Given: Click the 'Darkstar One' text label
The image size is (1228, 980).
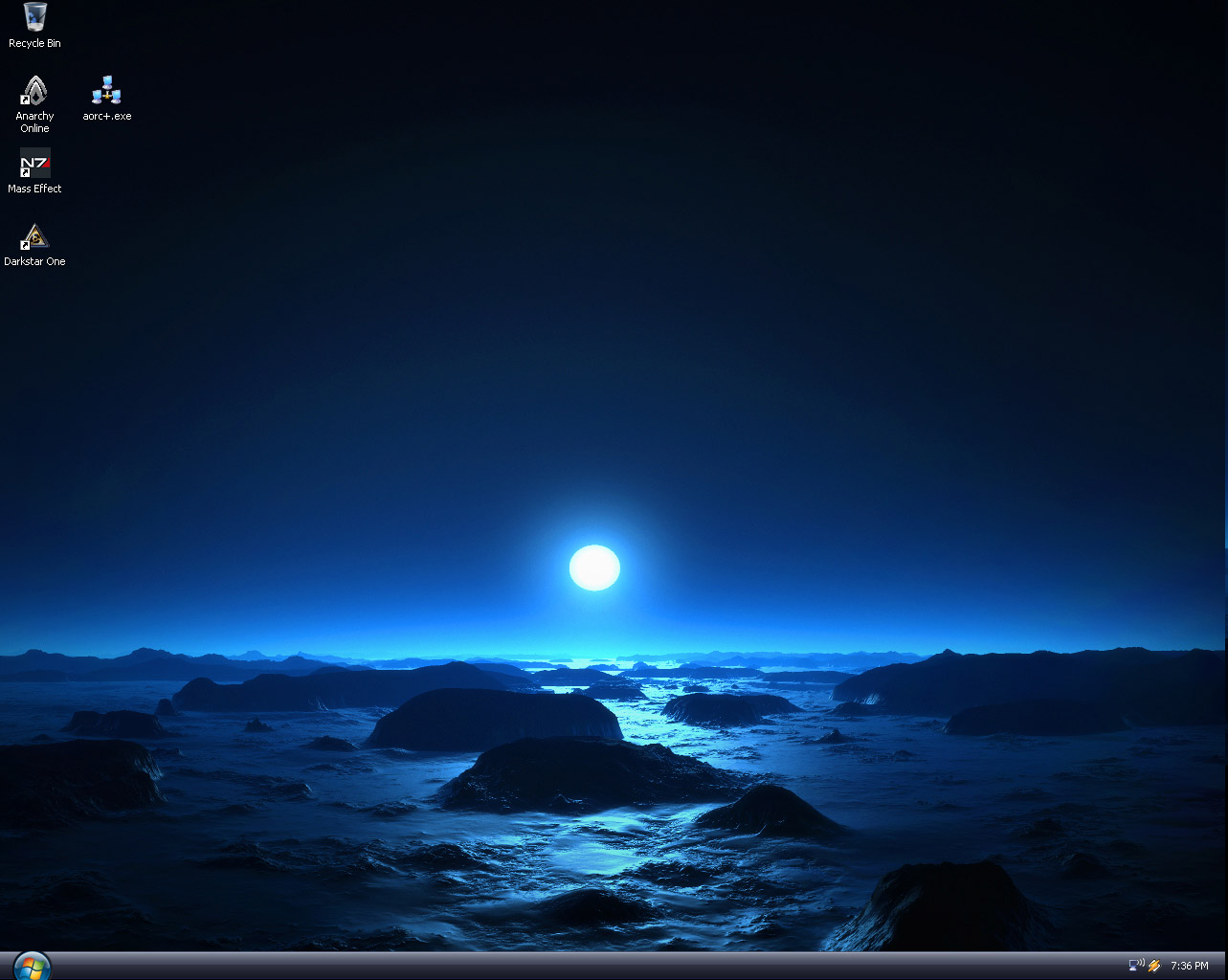Looking at the screenshot, I should point(34,261).
